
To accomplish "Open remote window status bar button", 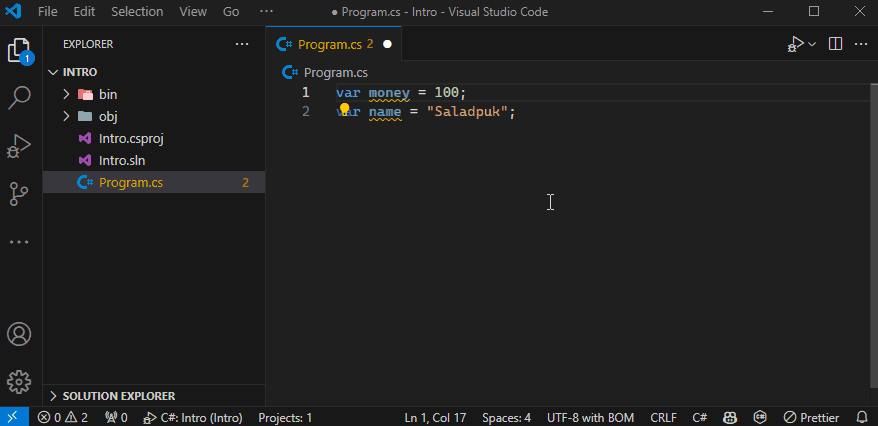I will 14,417.
